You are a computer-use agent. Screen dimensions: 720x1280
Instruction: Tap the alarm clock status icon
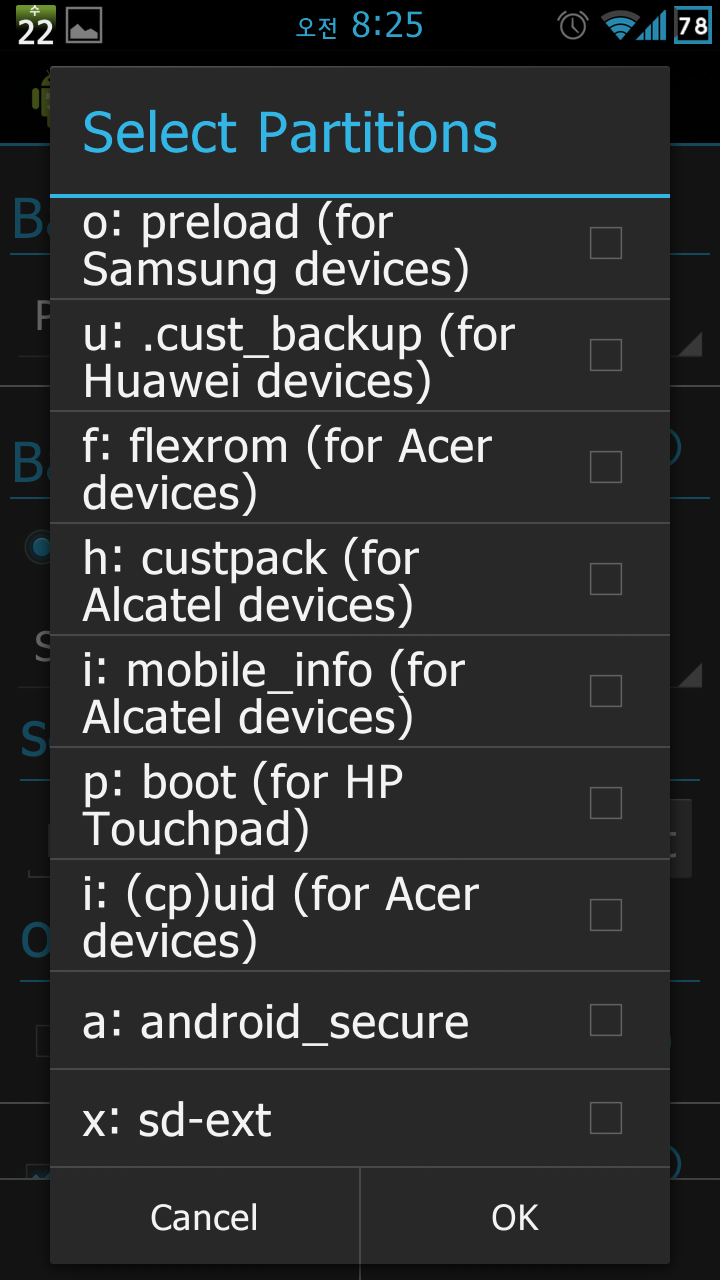[573, 25]
